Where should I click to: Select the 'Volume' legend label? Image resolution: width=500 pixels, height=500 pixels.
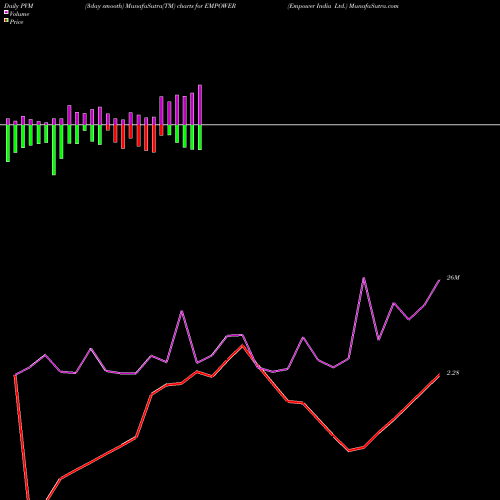tap(19, 14)
